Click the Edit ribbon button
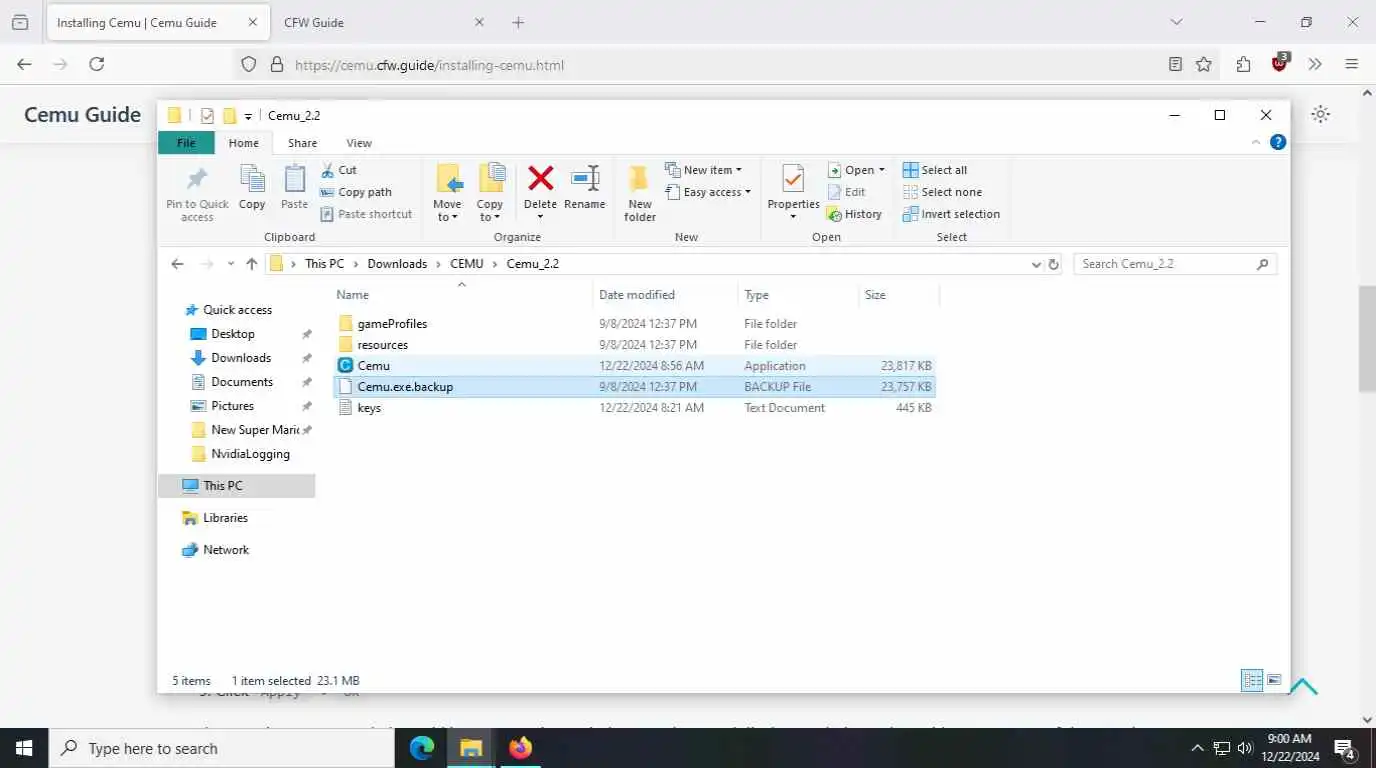The width and height of the screenshot is (1376, 768). coord(847,192)
